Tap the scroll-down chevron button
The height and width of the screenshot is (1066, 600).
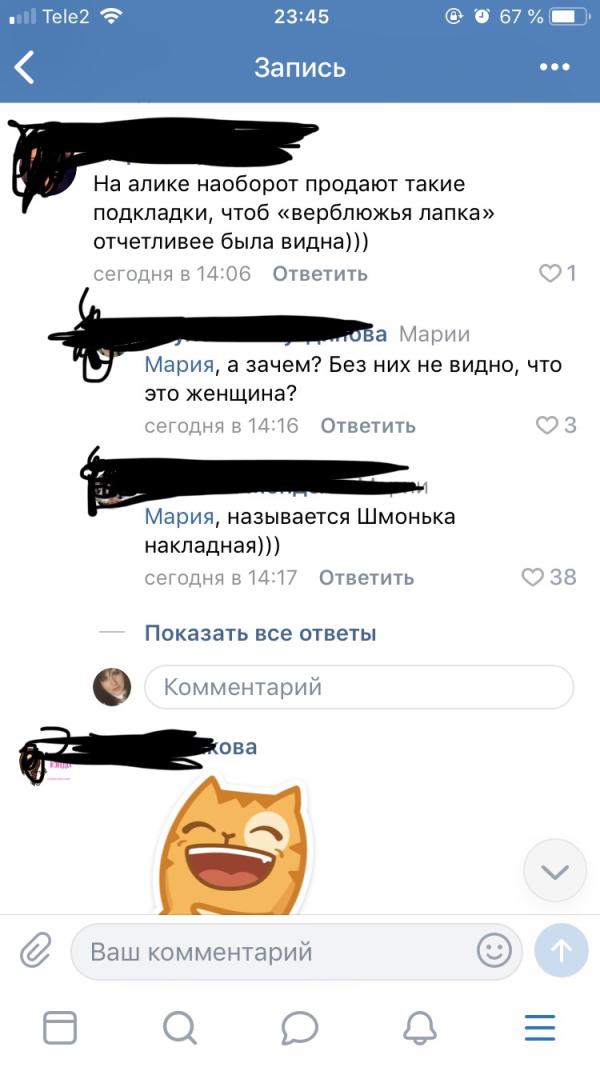click(x=555, y=871)
